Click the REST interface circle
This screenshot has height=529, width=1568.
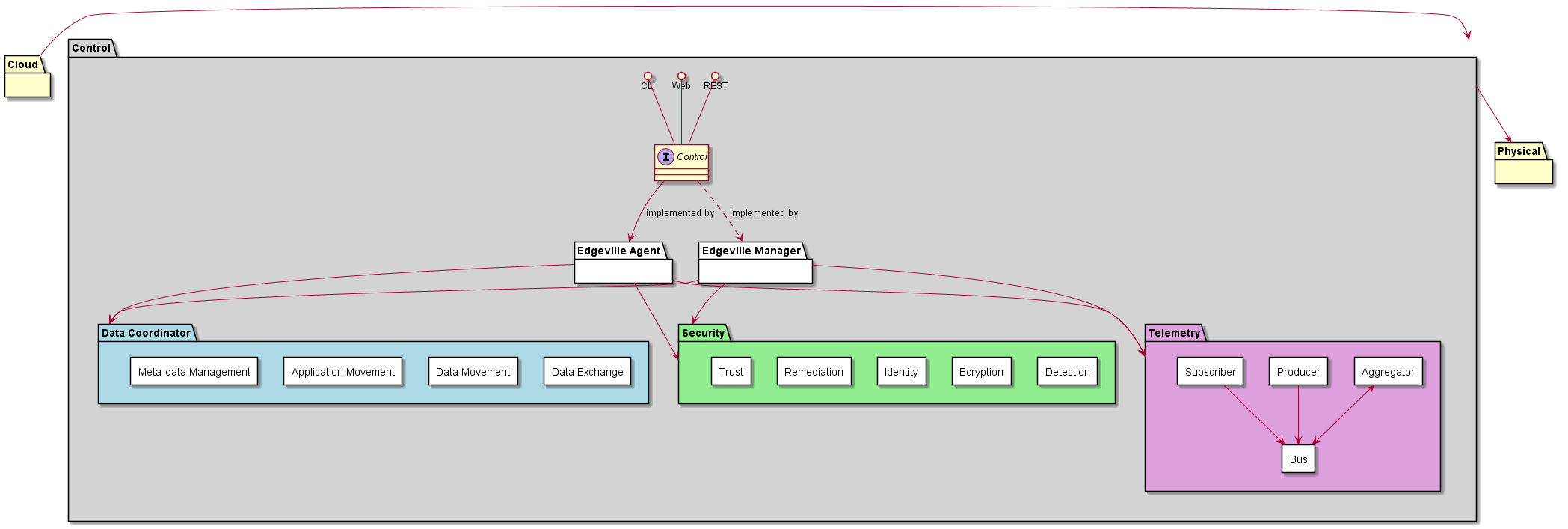pos(715,76)
